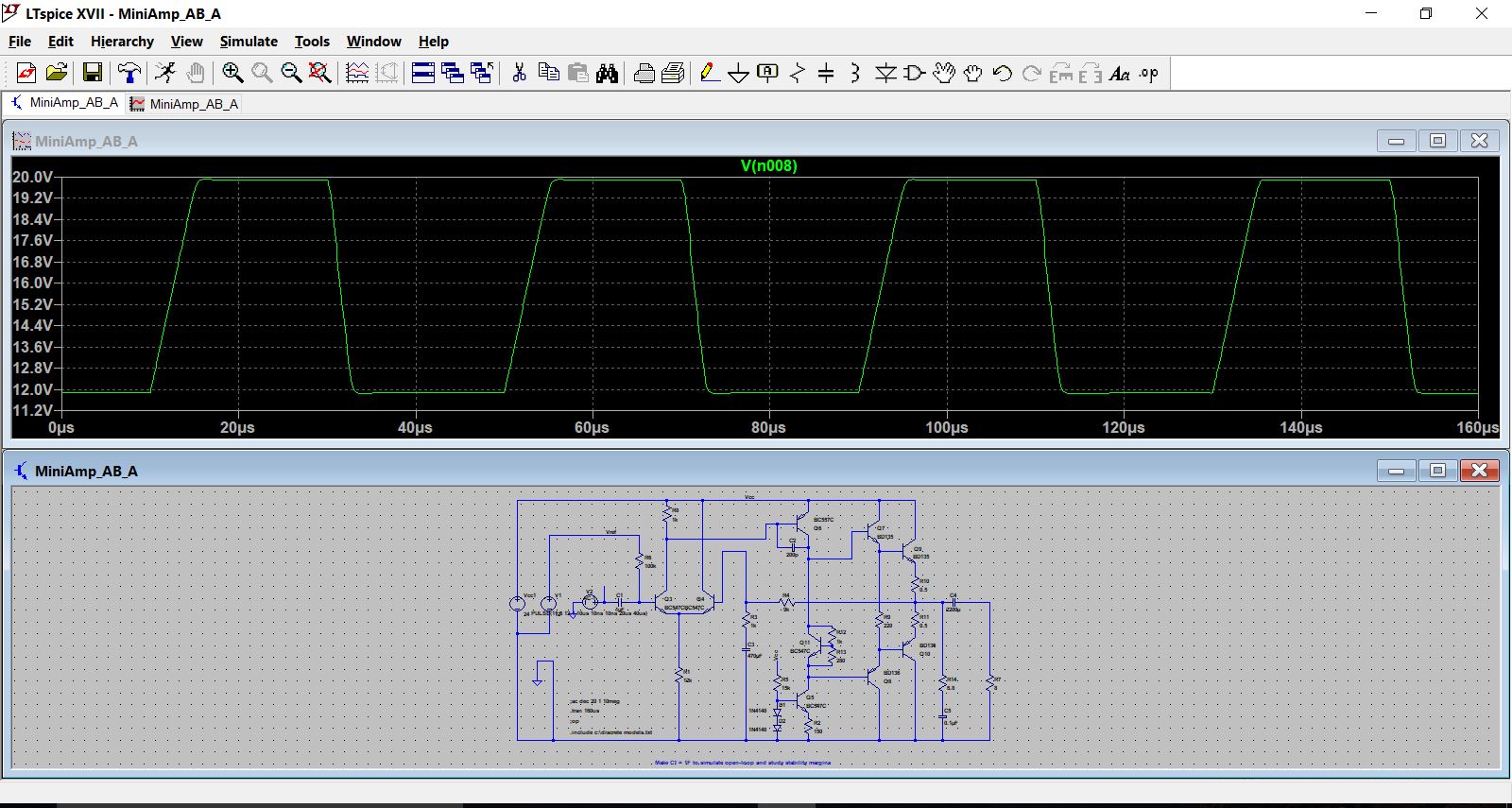This screenshot has height=808, width=1512.
Task: Run the simulation with the running man icon
Action: (165, 73)
